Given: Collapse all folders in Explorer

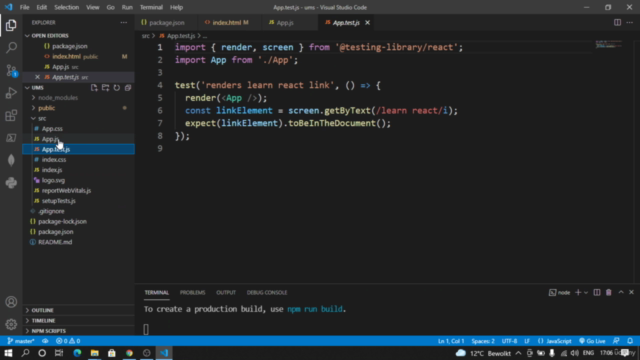Looking at the screenshot, I should tap(128, 88).
